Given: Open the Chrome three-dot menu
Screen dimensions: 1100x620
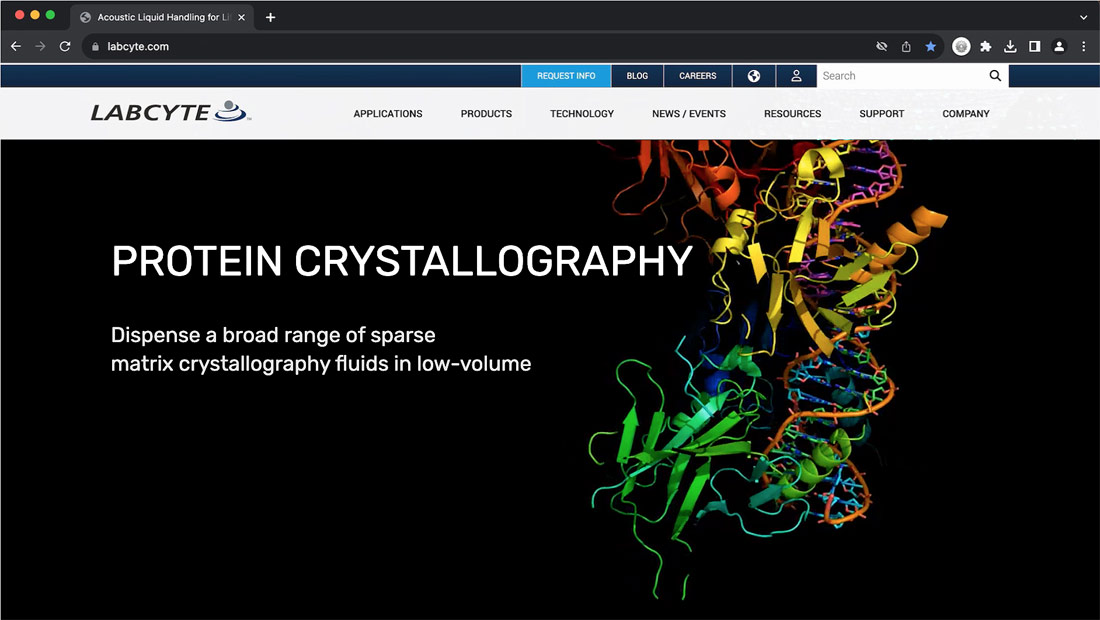Looking at the screenshot, I should click(x=1083, y=46).
